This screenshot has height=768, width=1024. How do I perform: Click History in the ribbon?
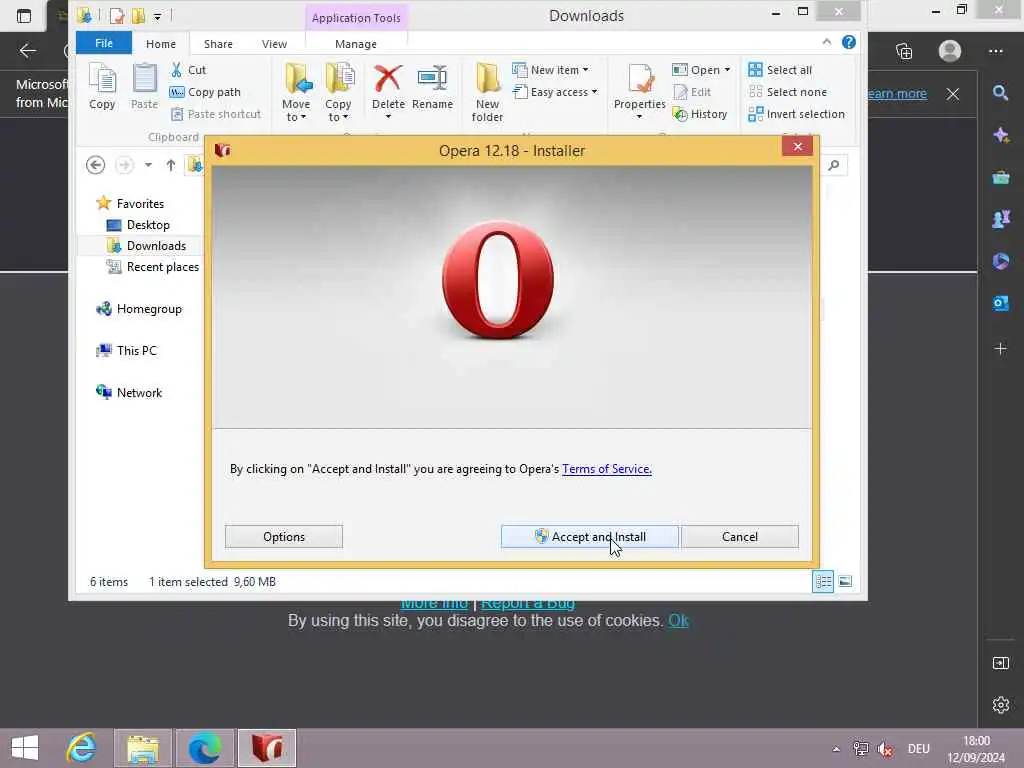click(x=699, y=114)
